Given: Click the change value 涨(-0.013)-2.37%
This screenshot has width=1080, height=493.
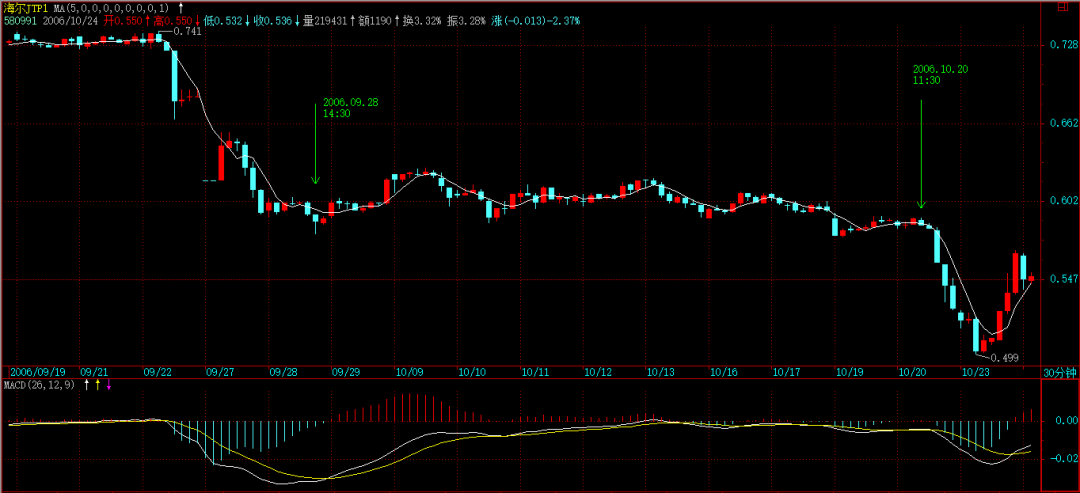Looking at the screenshot, I should point(536,21).
